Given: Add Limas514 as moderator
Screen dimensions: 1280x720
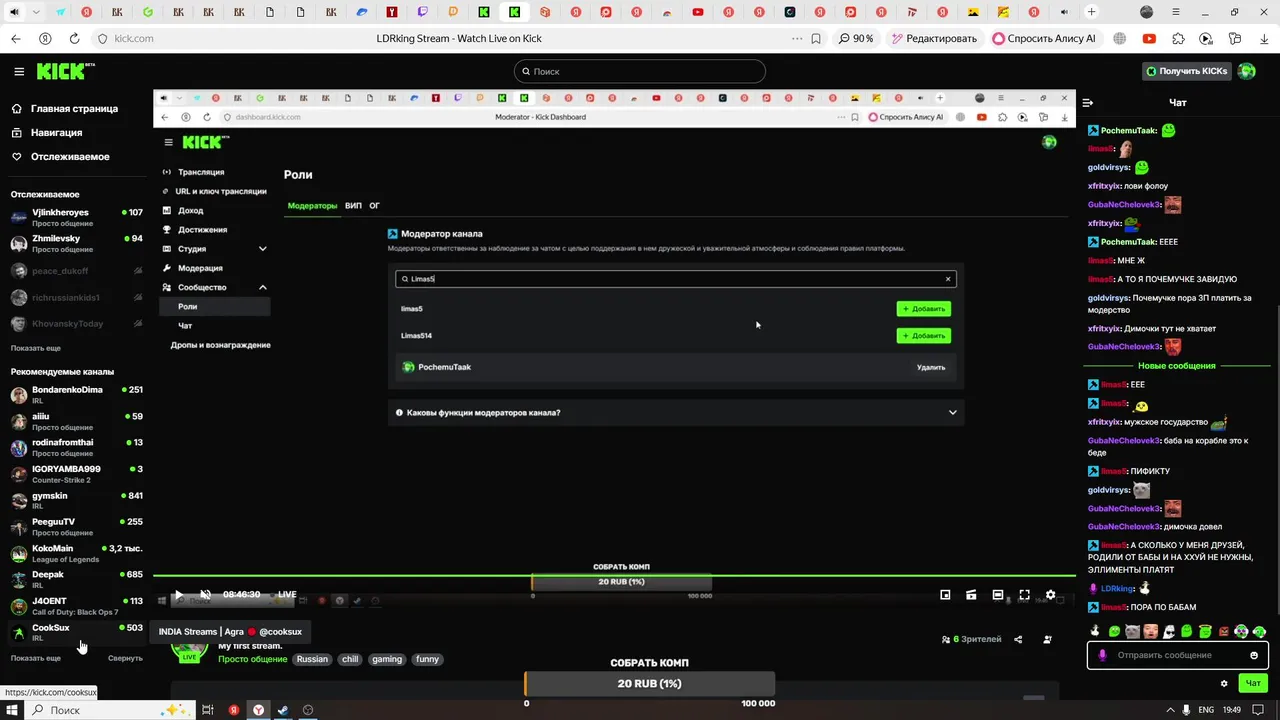Looking at the screenshot, I should click(x=923, y=336).
